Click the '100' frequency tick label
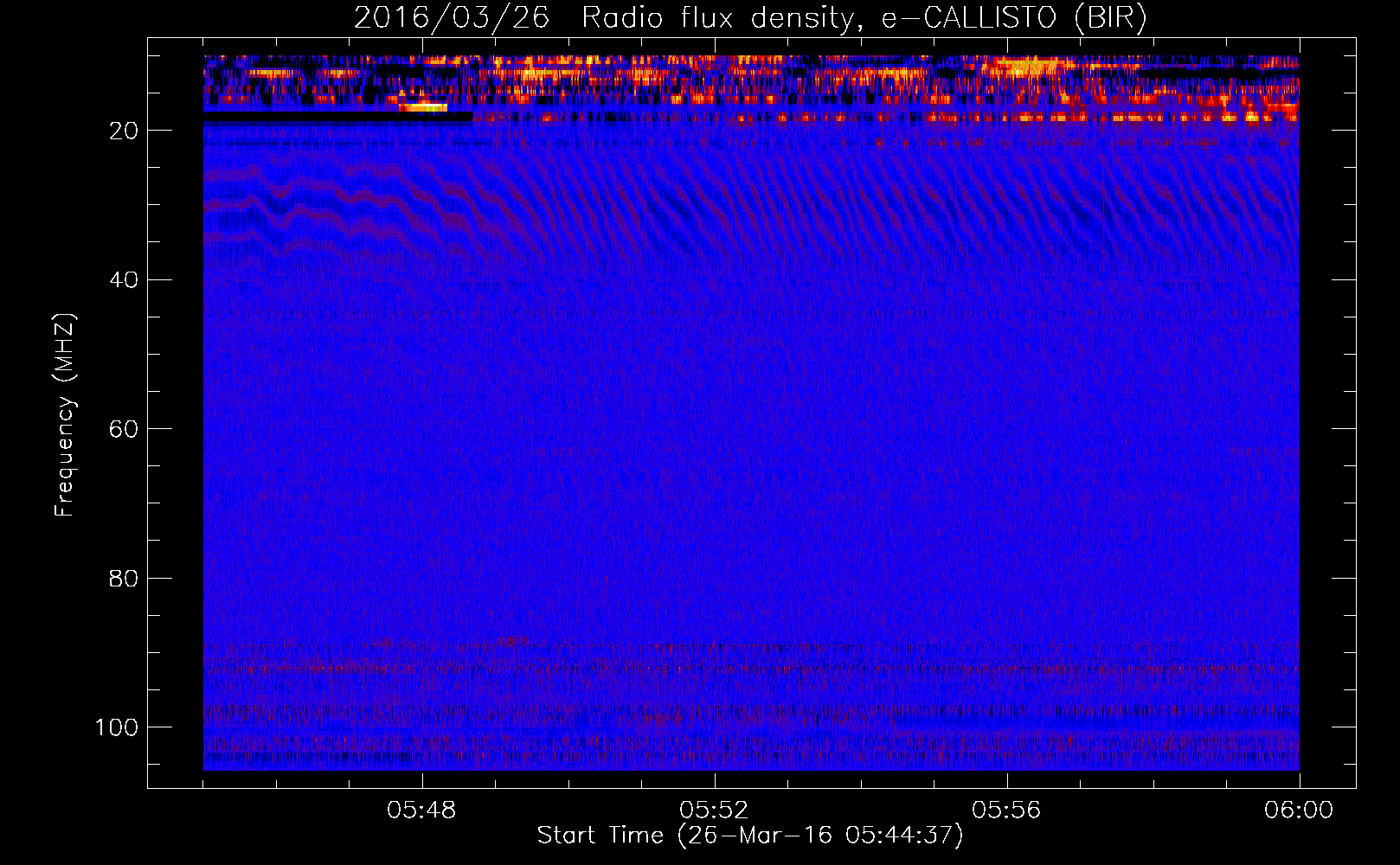Viewport: 1400px width, 865px height. click(x=117, y=727)
